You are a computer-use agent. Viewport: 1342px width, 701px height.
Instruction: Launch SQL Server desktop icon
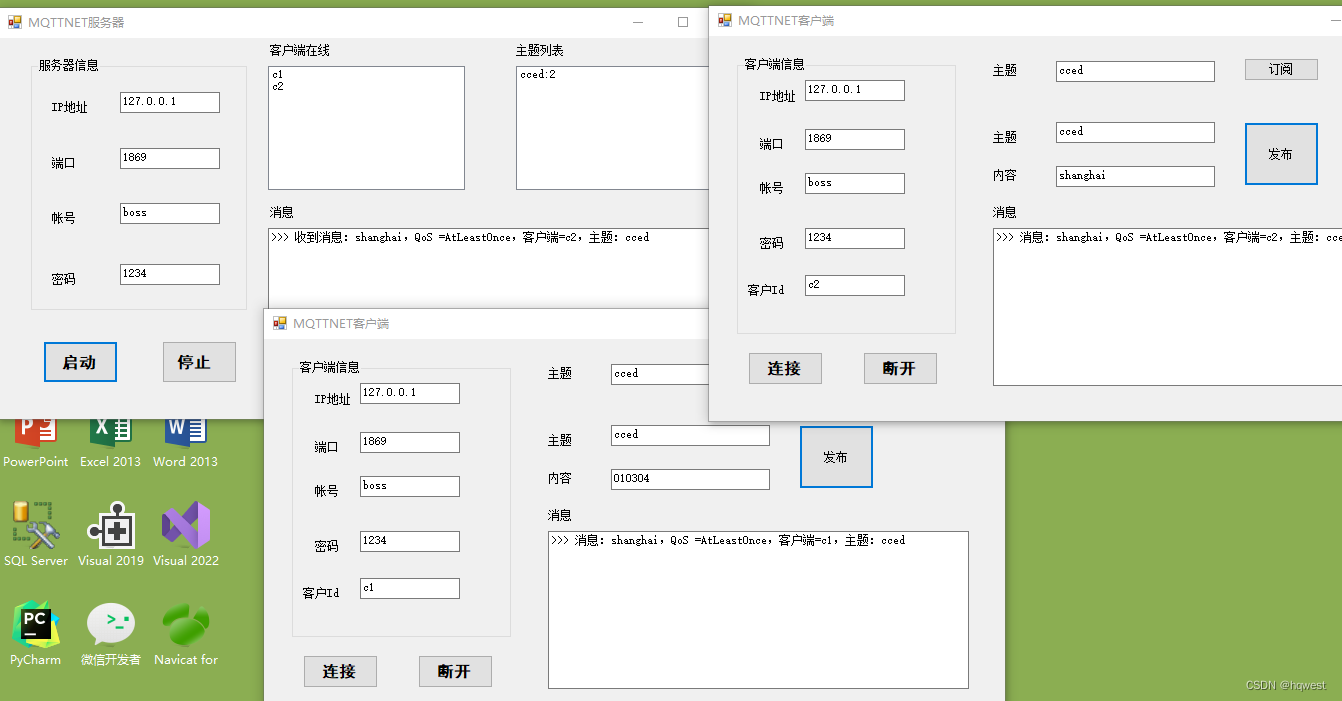36,534
